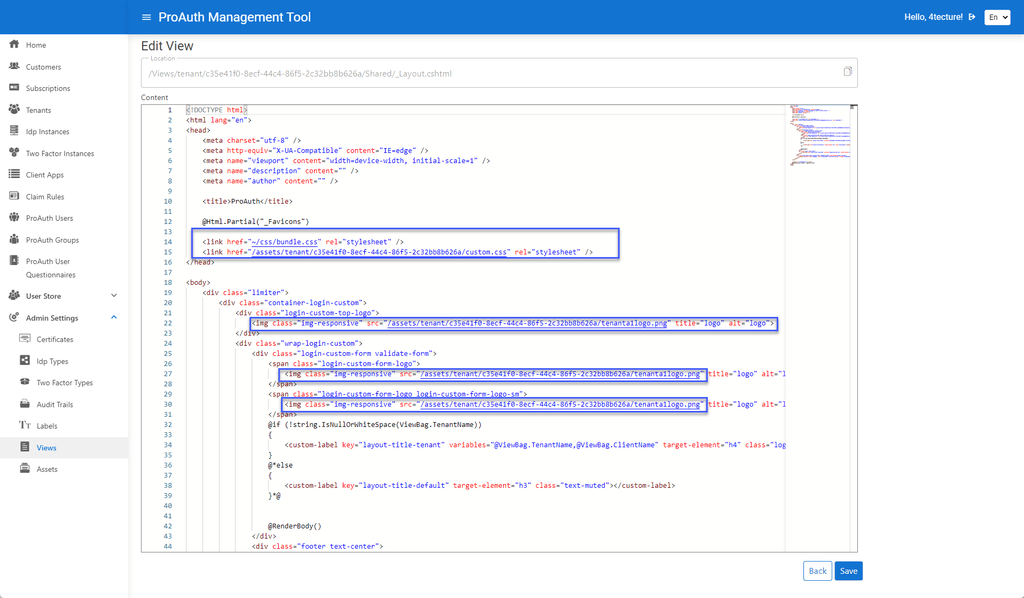Open ProAuth User Questionnaires page

click(50, 267)
